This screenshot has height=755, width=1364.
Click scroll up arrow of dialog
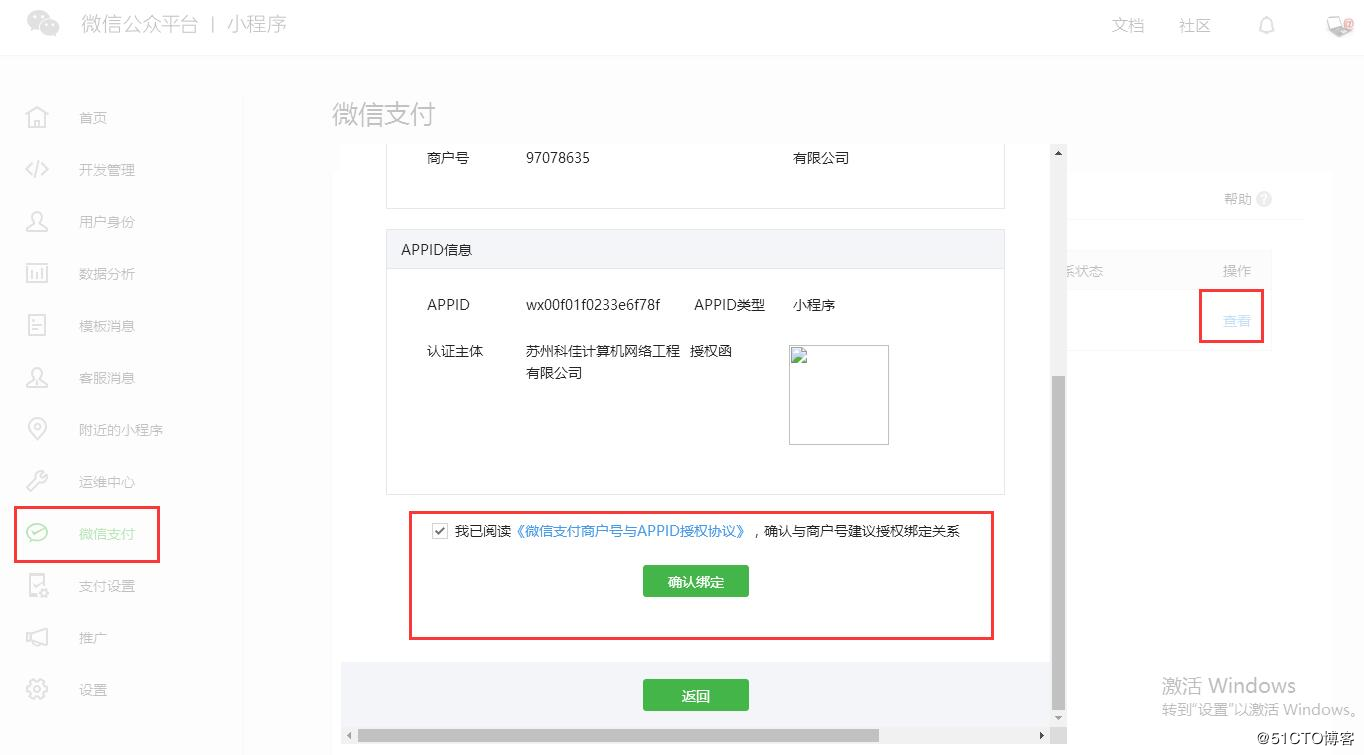pos(1059,152)
